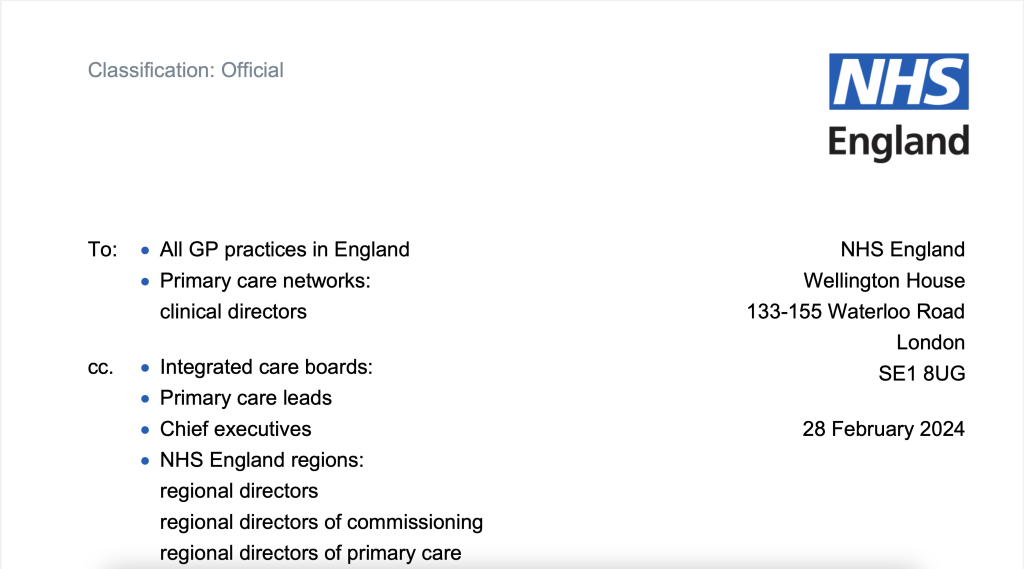1024x569 pixels.
Task: Click the '133-155 Waterloo Road' address line
Action: click(x=855, y=311)
